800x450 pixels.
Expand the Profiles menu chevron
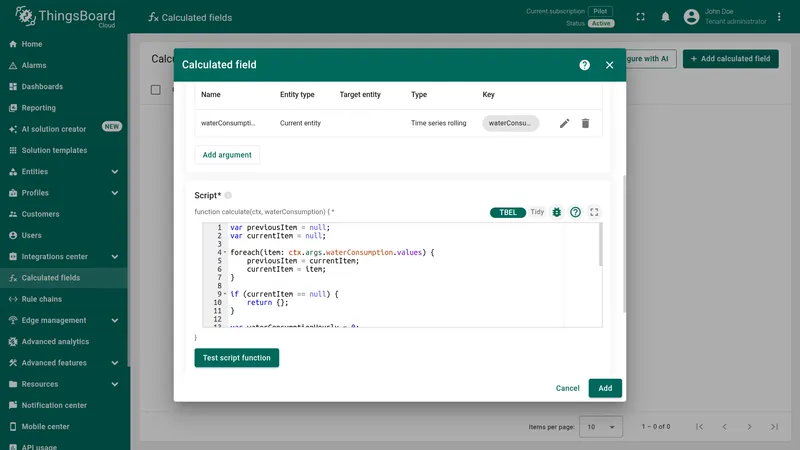point(115,193)
